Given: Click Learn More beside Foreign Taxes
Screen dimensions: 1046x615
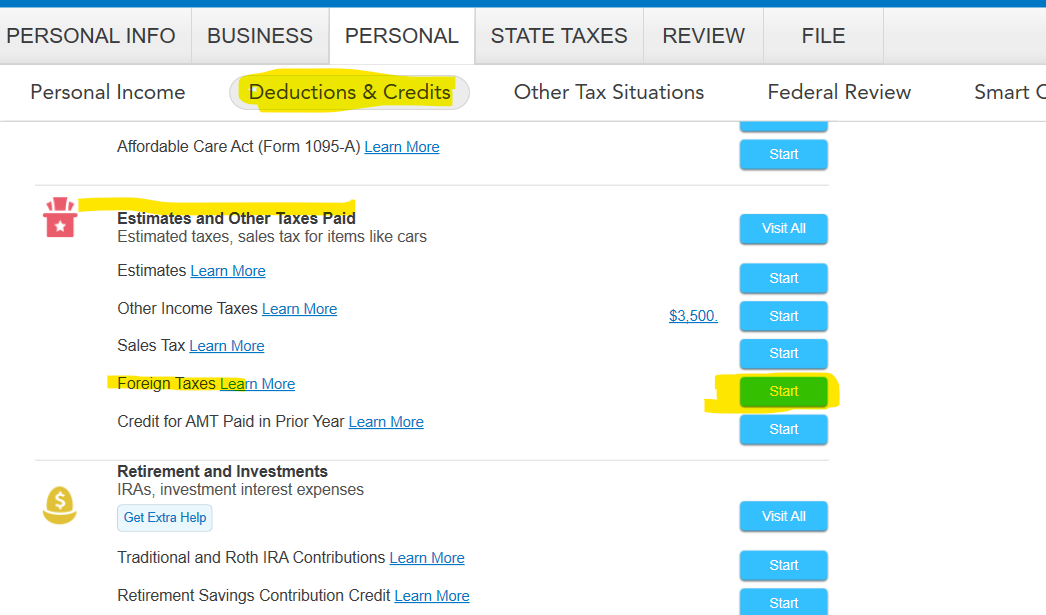Looking at the screenshot, I should click(258, 384).
